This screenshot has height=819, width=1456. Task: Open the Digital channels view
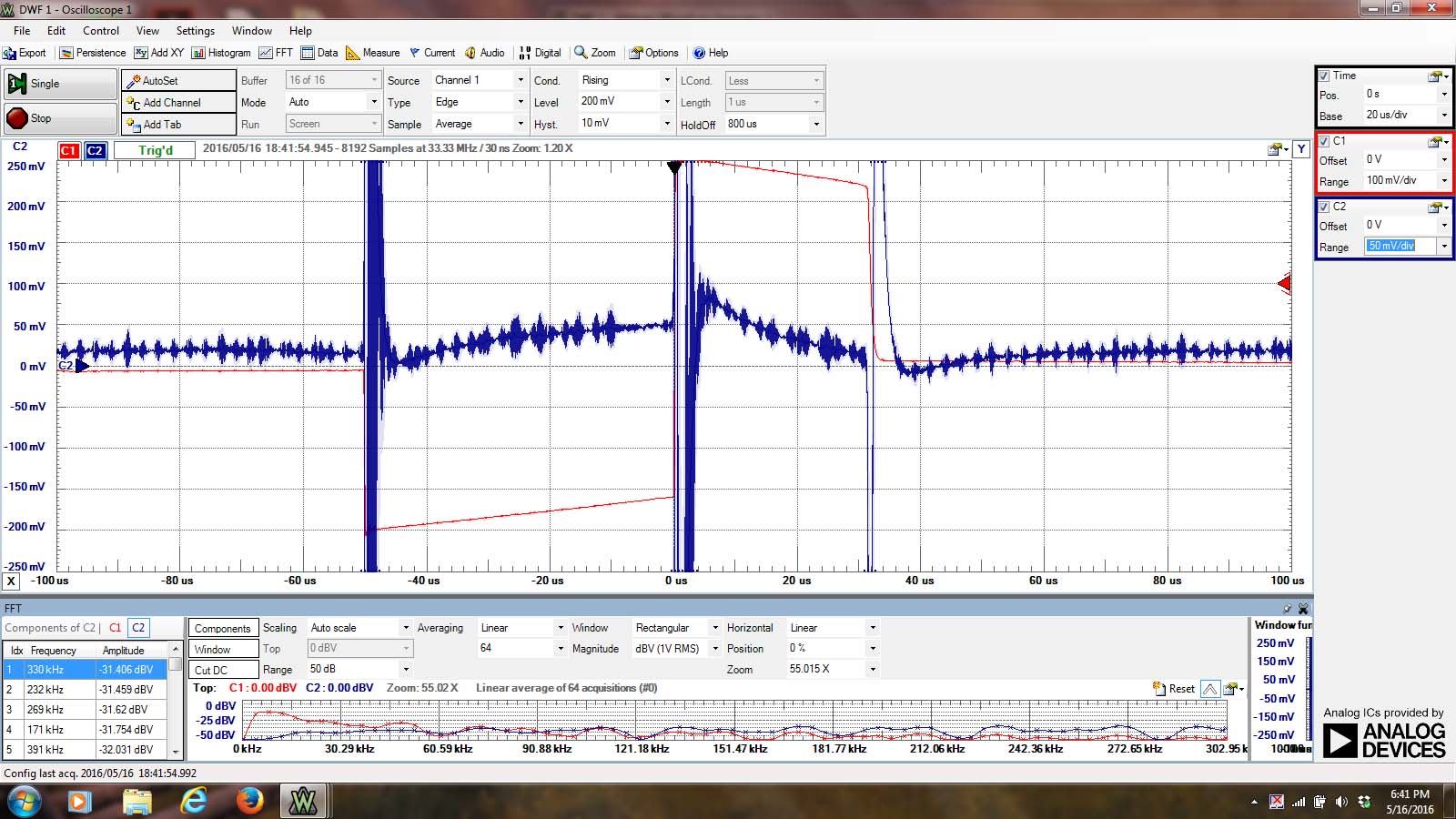[540, 53]
